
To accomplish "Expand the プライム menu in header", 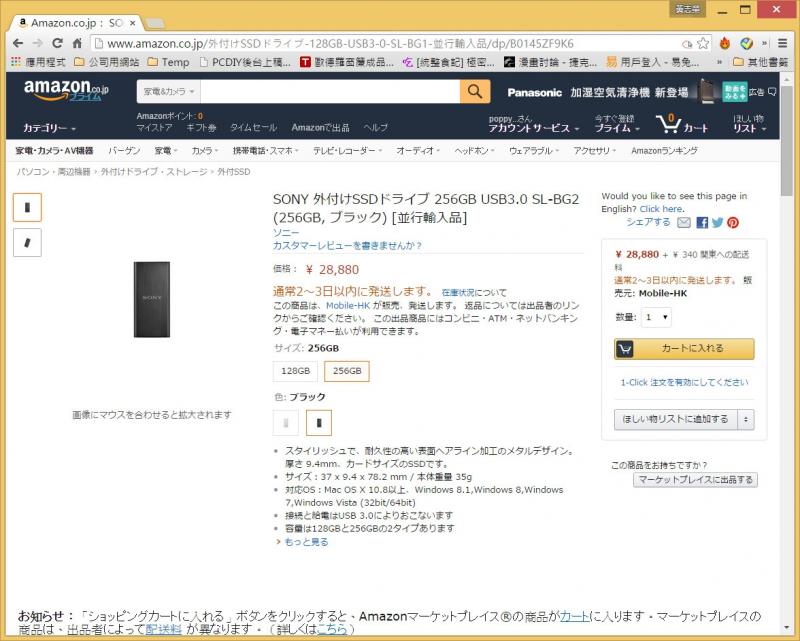I will tap(617, 128).
